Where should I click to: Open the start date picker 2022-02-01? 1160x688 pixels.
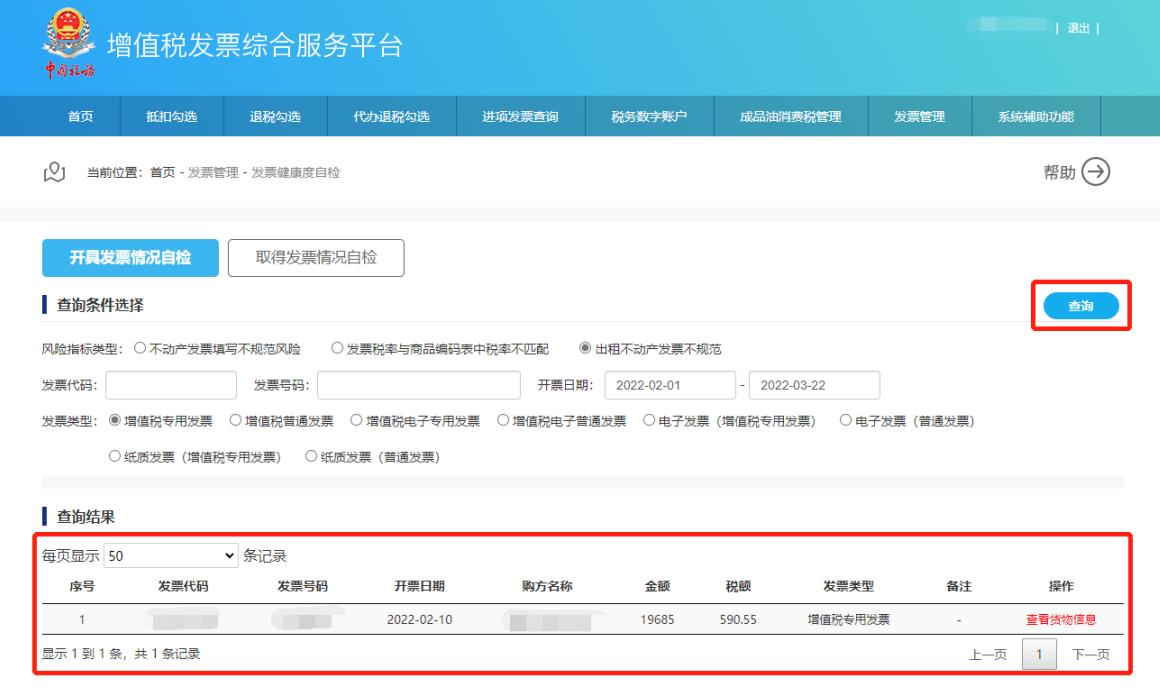664,385
